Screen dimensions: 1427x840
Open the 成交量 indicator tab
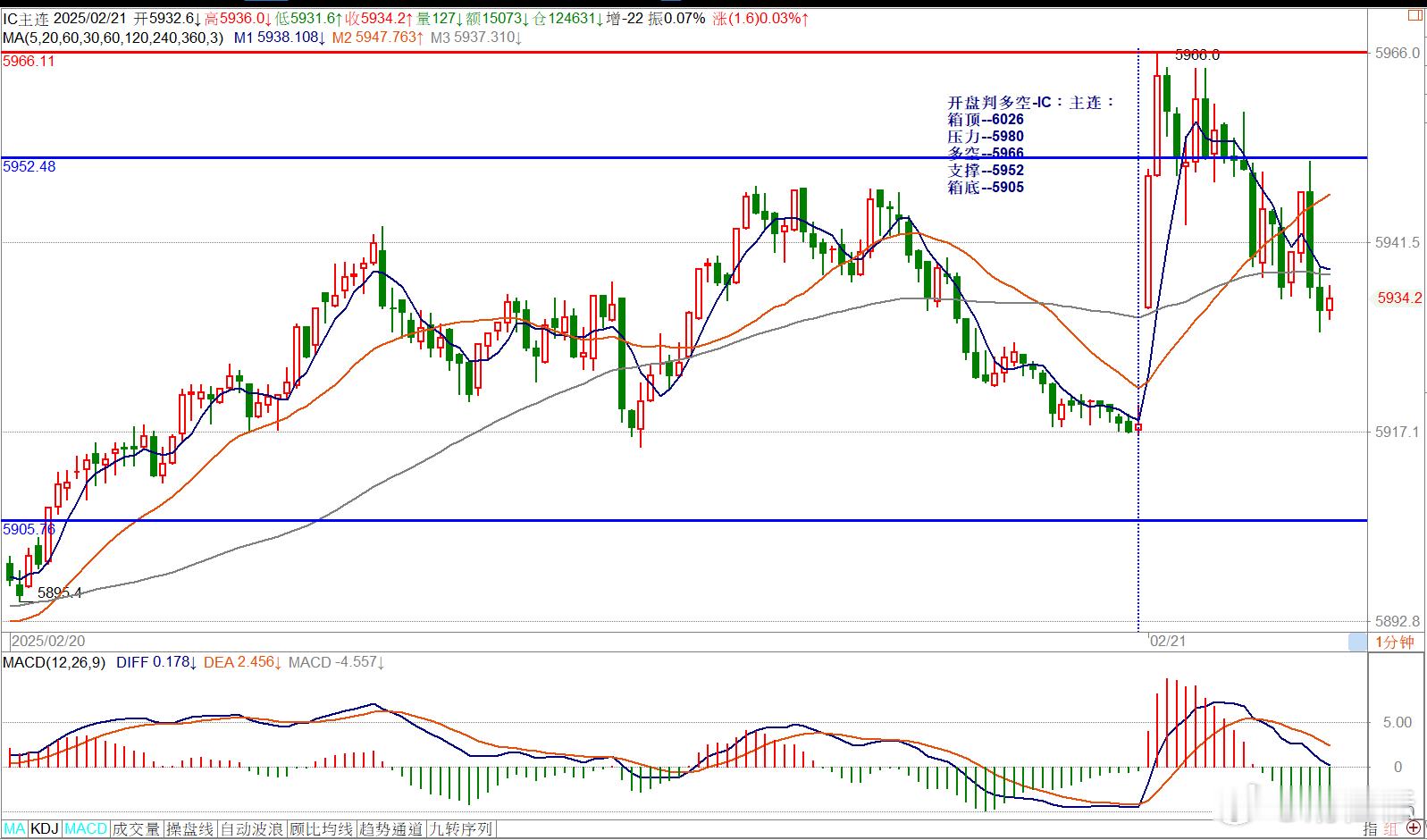[x=136, y=829]
